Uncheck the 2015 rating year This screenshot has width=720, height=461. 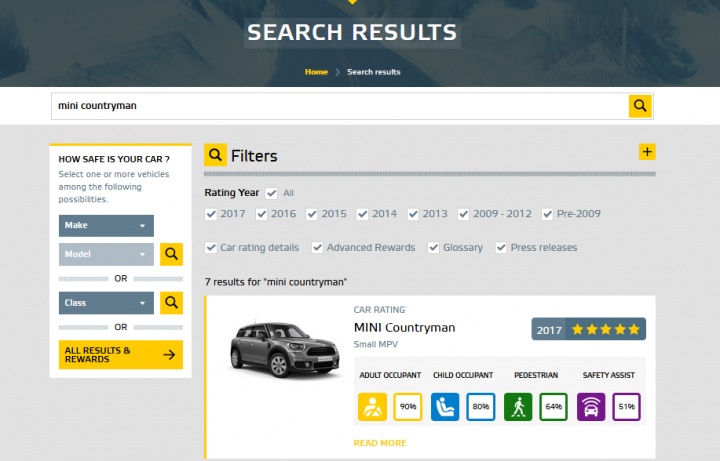click(x=312, y=214)
